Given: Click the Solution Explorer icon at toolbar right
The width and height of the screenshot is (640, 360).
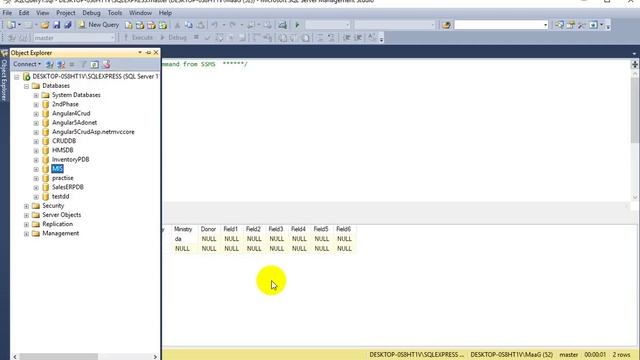Looking at the screenshot, I should pyautogui.click(x=559, y=25).
